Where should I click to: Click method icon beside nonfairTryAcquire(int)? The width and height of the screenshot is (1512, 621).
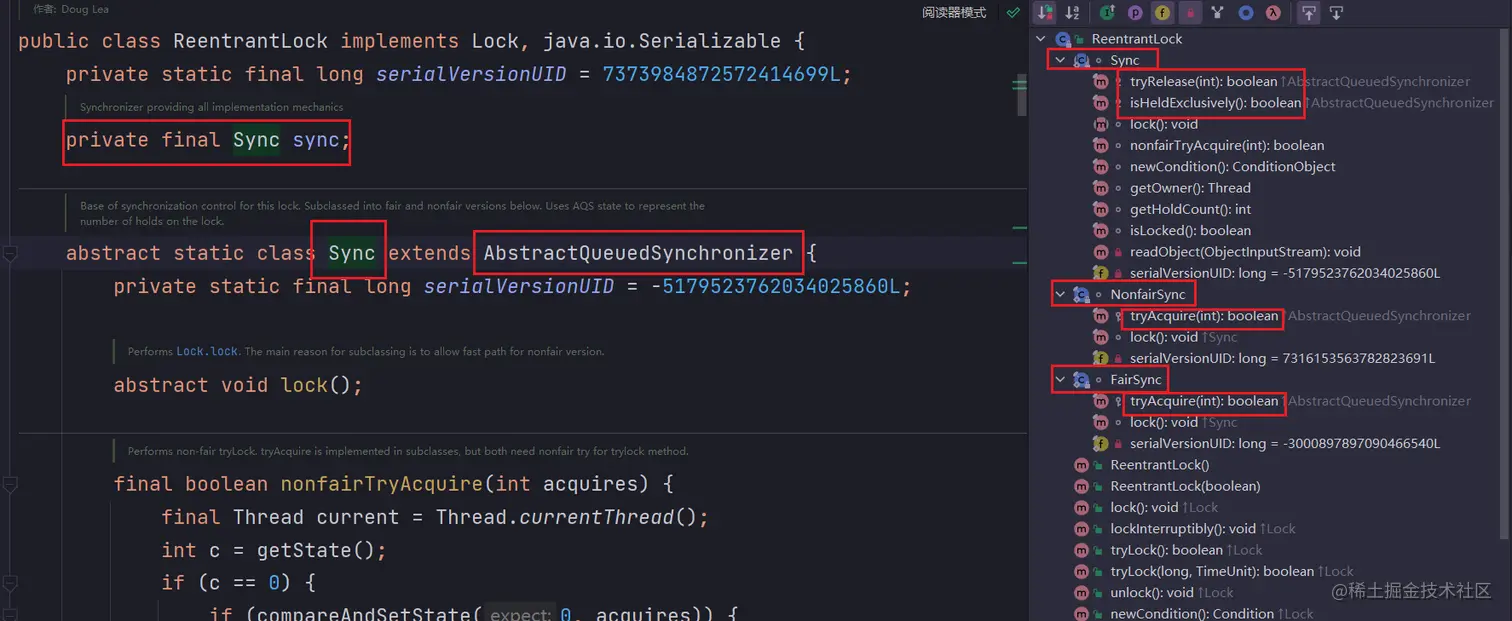click(x=1100, y=146)
